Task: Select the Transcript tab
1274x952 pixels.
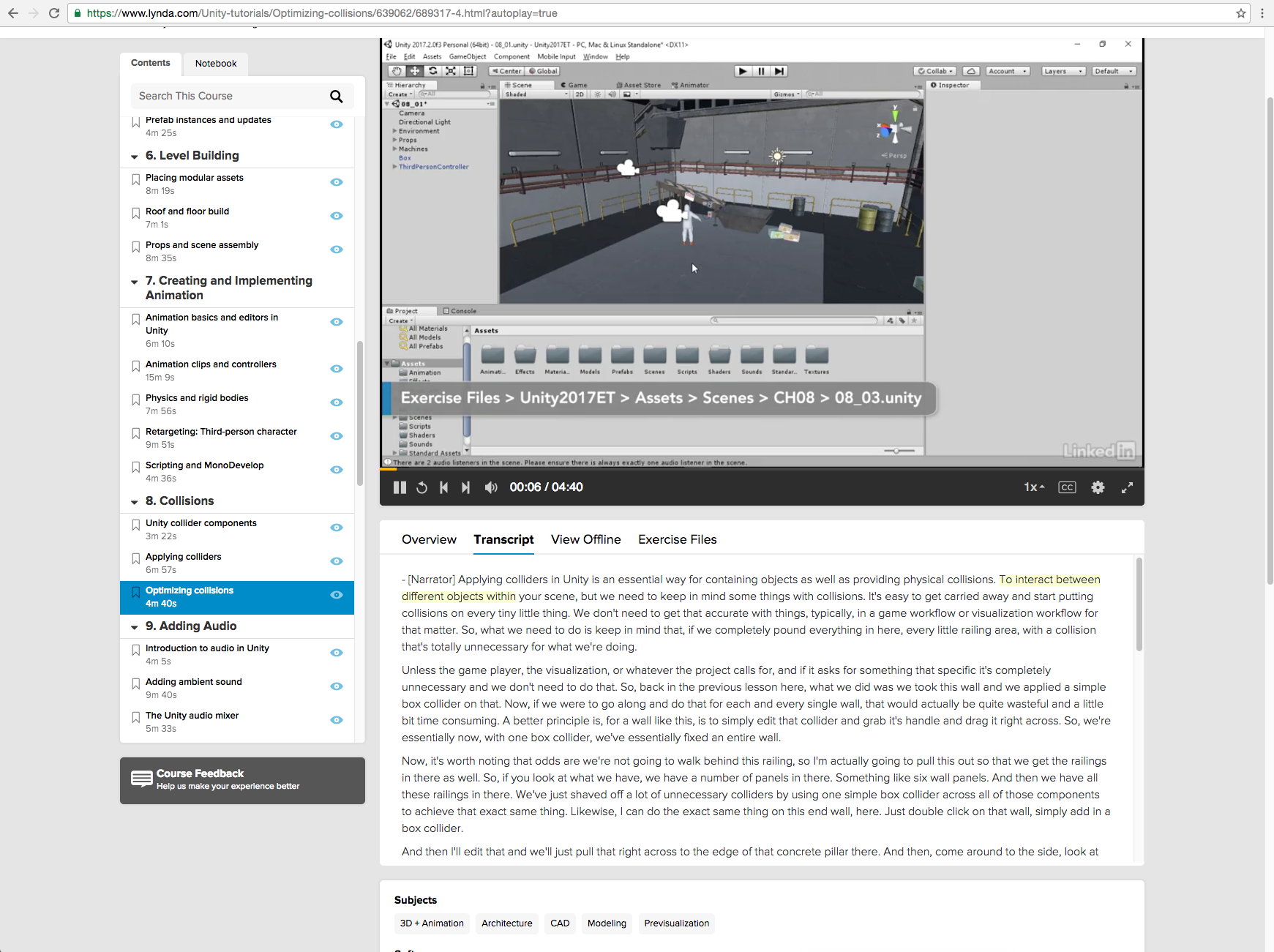Action: tap(503, 539)
